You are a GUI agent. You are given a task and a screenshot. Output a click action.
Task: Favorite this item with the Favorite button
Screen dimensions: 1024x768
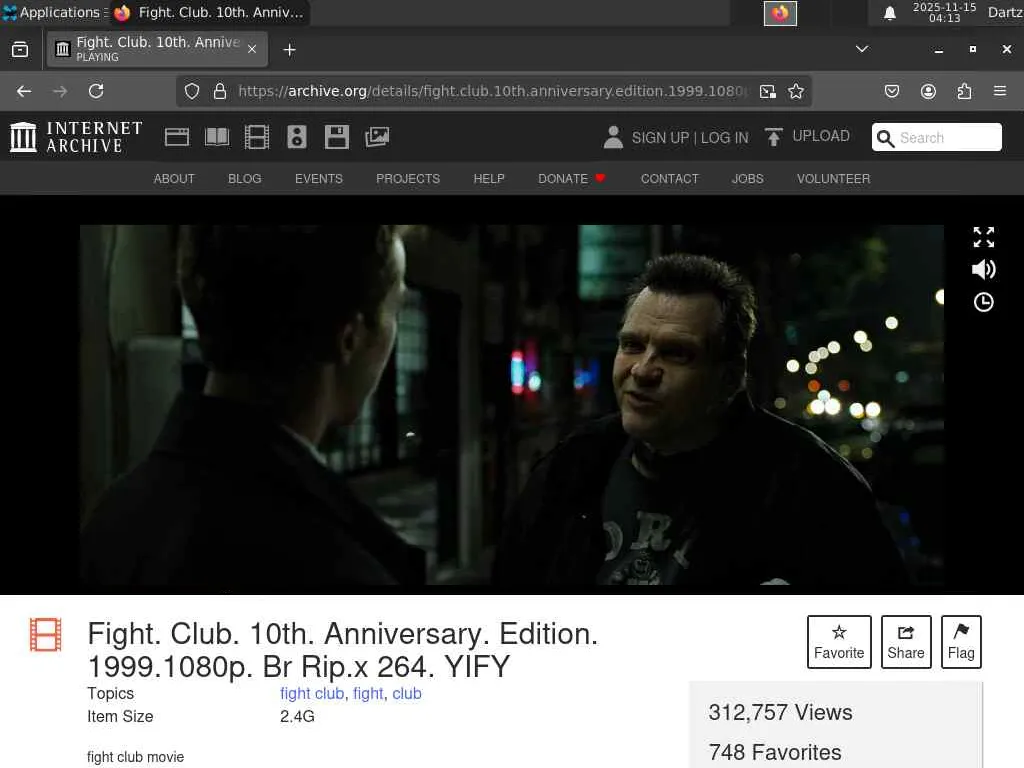[839, 642]
